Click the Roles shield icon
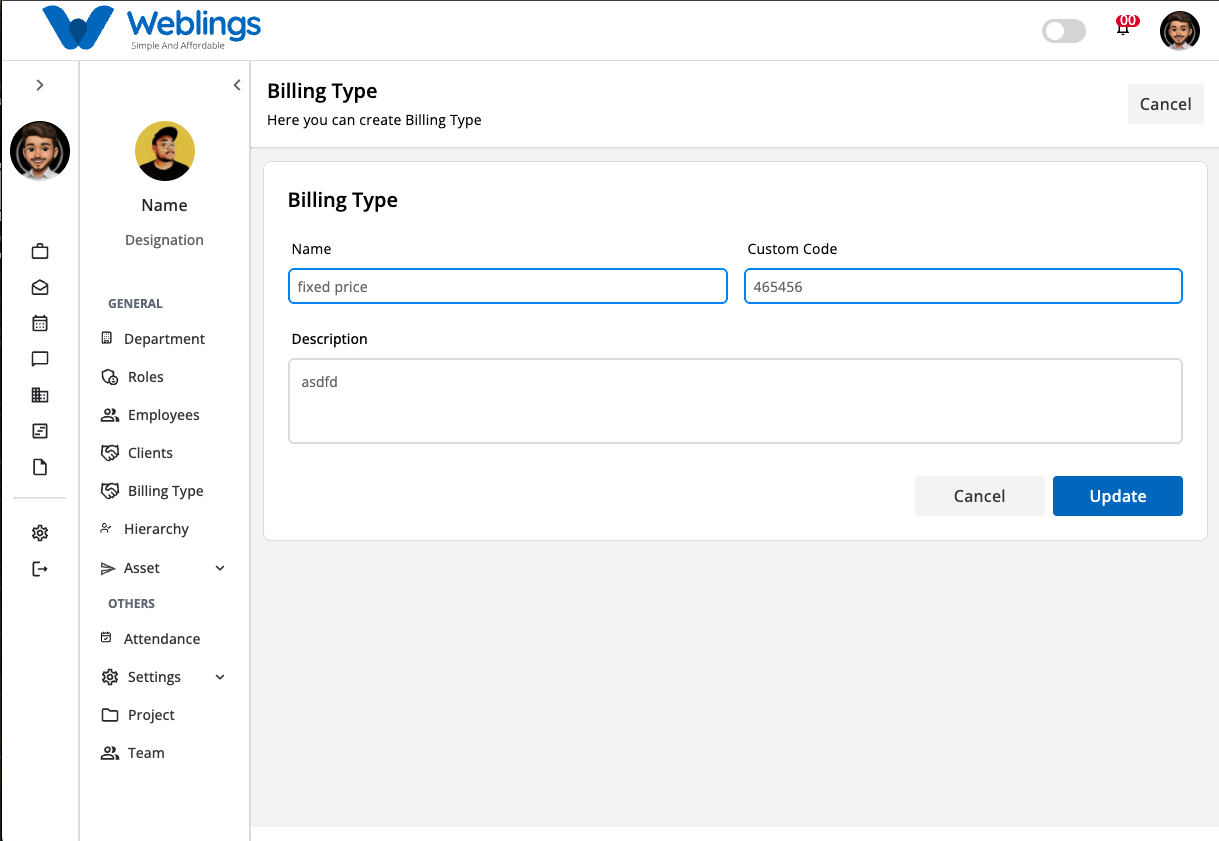This screenshot has width=1219, height=841. click(x=110, y=377)
